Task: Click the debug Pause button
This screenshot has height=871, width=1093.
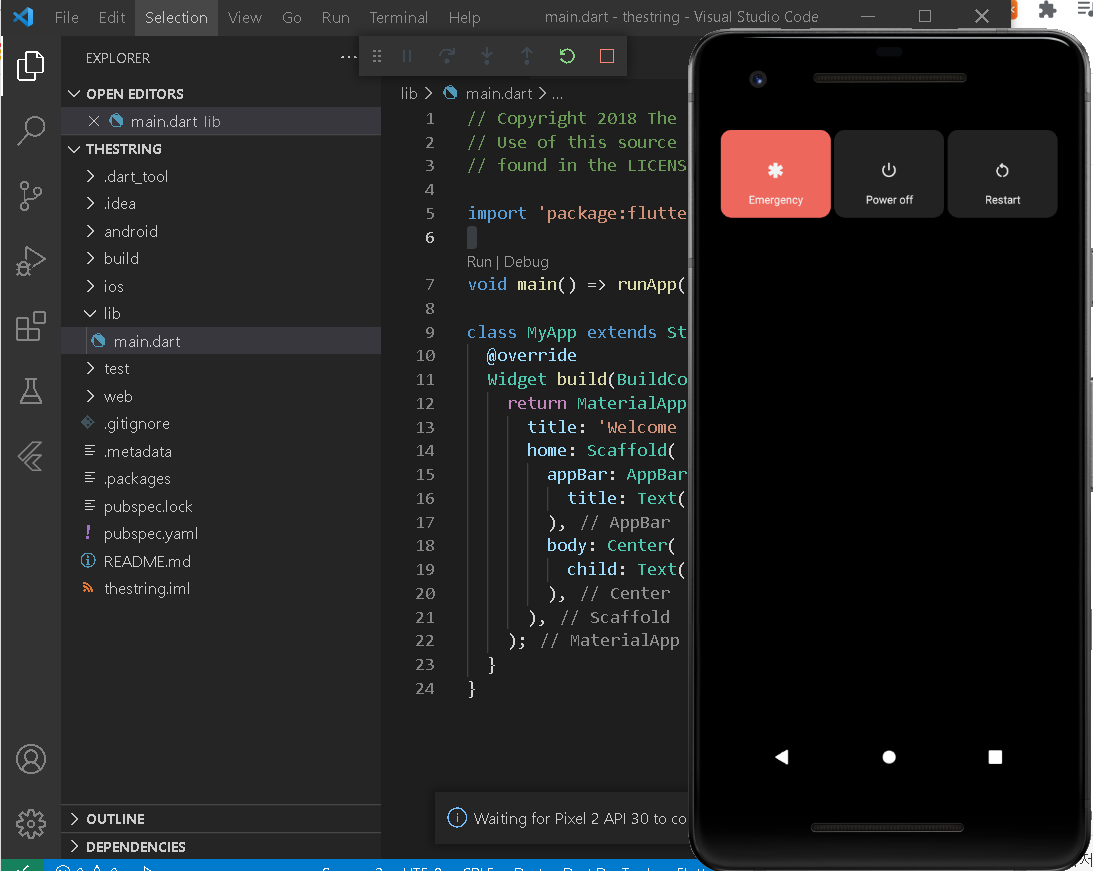Action: click(x=407, y=56)
